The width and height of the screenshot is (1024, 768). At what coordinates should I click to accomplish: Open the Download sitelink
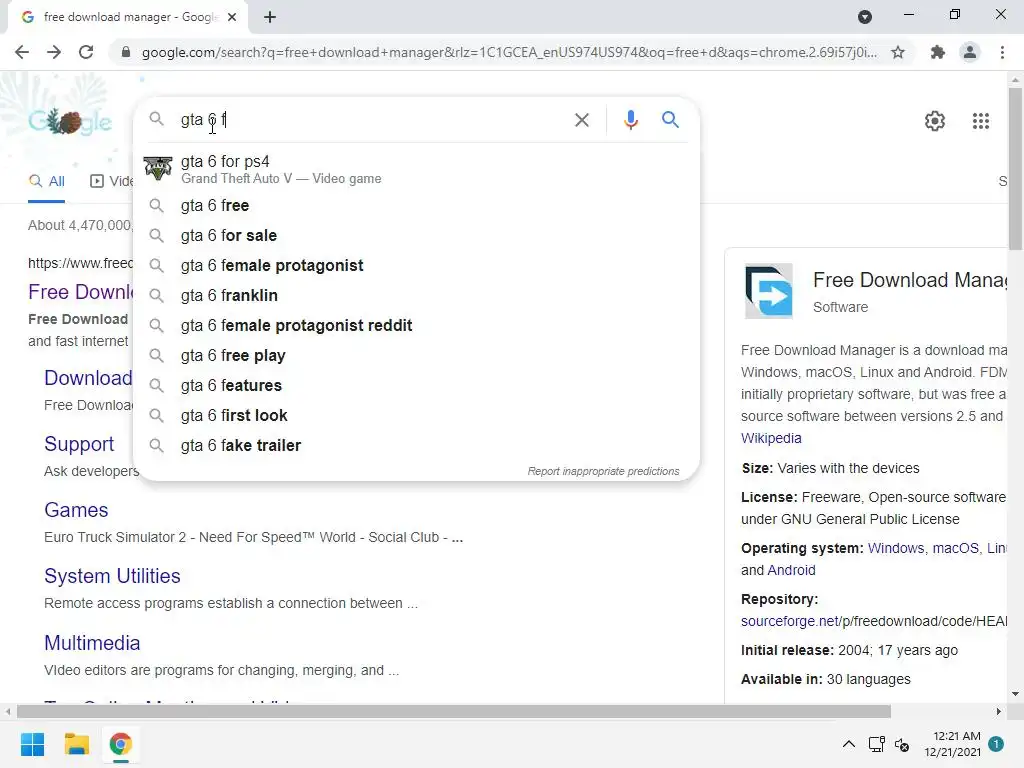point(88,378)
